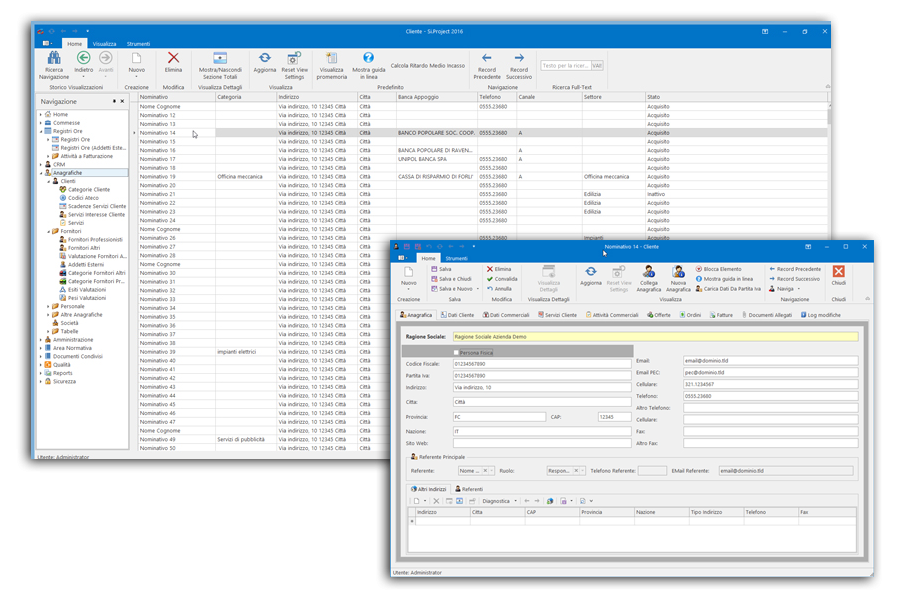Click the Ragione Sociale input field
The width and height of the screenshot is (905, 598).
pos(655,337)
